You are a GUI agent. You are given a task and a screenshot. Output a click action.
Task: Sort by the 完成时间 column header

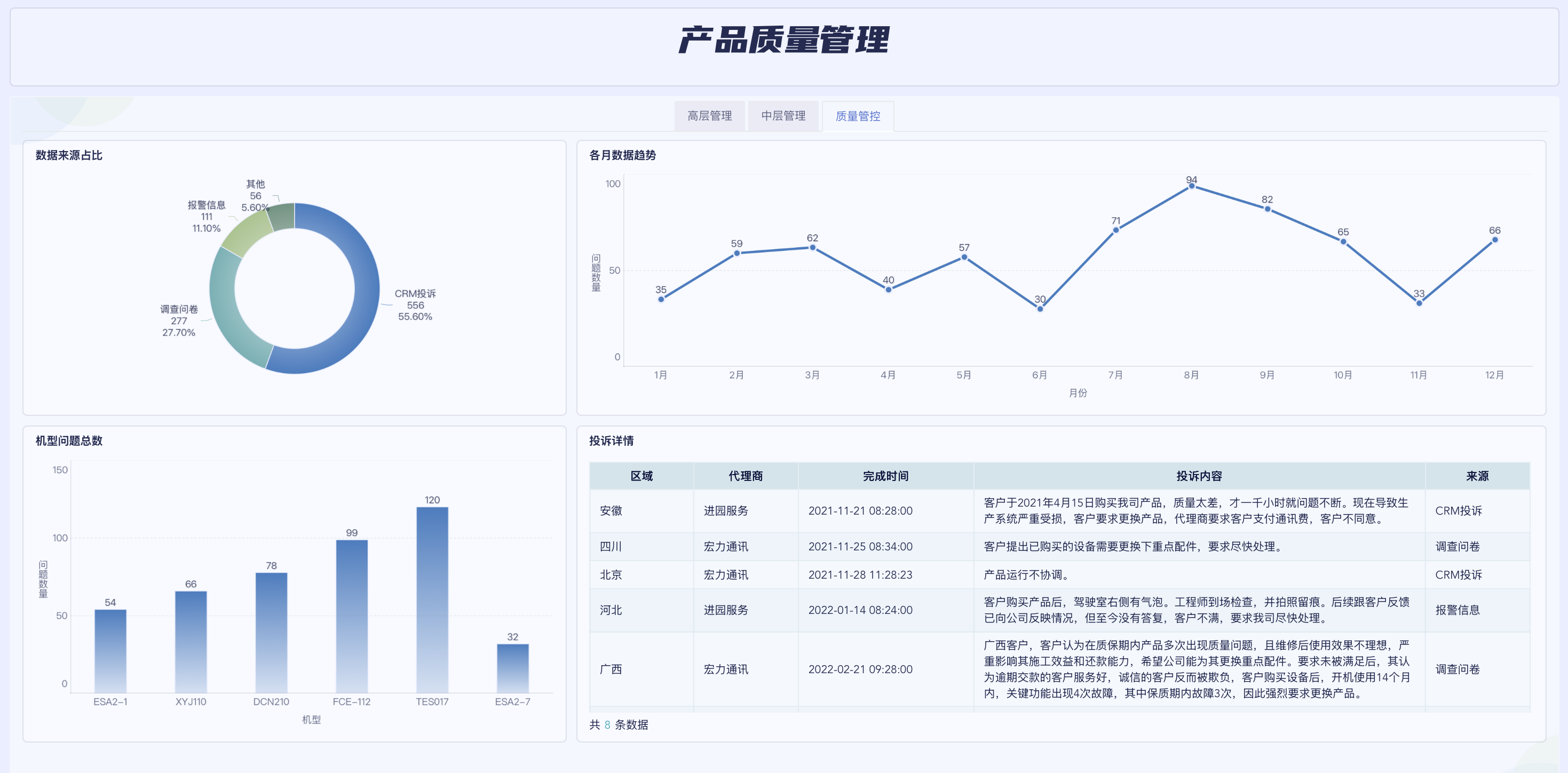886,476
